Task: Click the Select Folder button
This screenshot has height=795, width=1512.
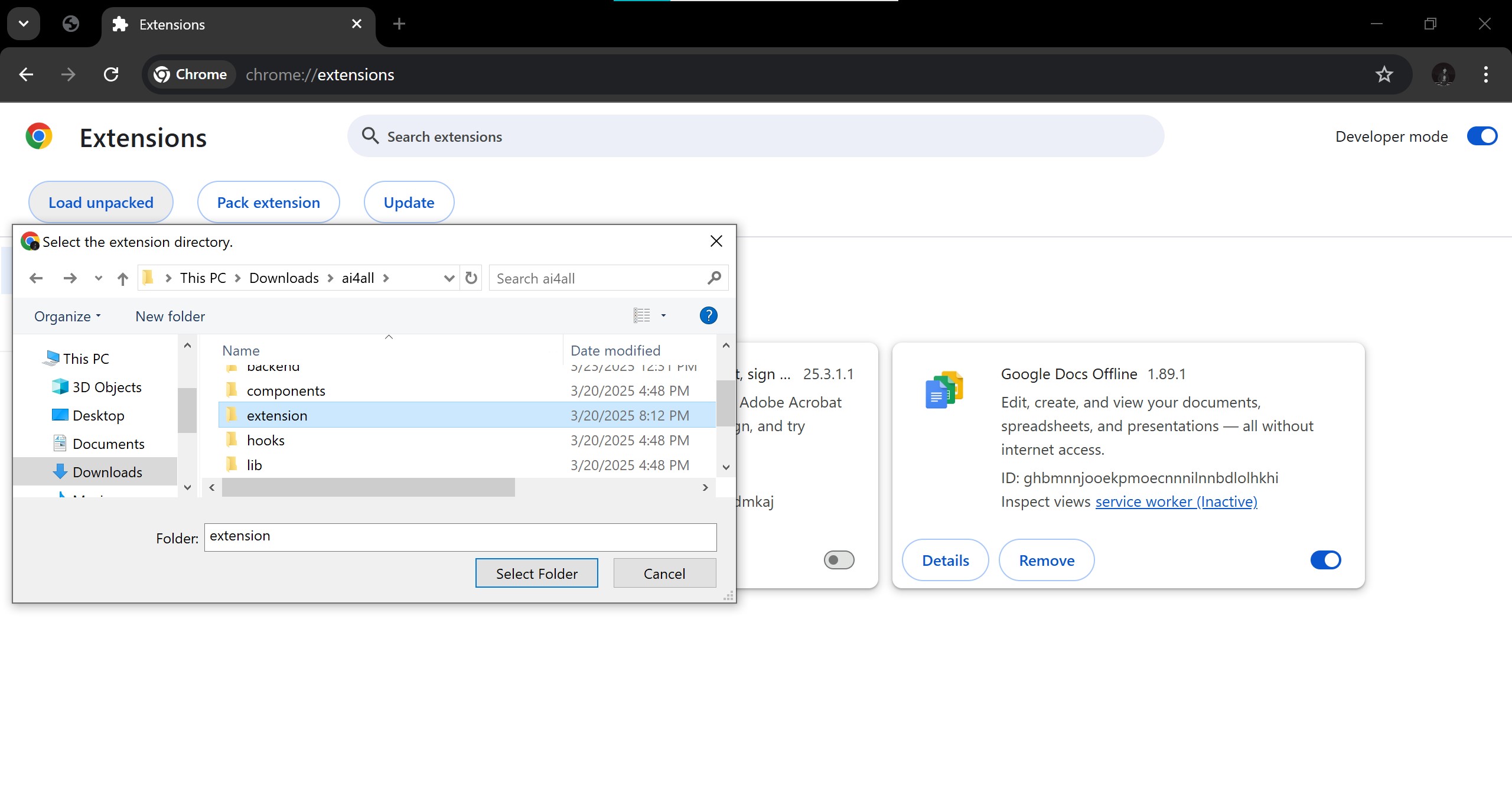Action: [x=536, y=574]
